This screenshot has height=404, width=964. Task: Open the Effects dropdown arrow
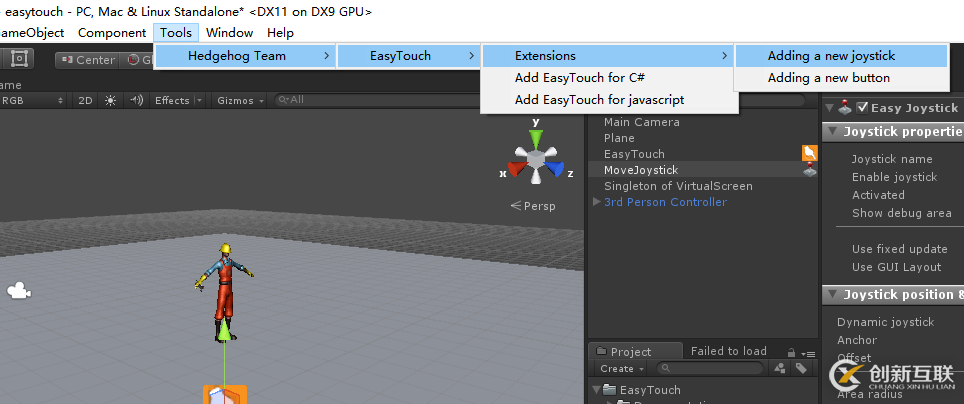[x=199, y=100]
